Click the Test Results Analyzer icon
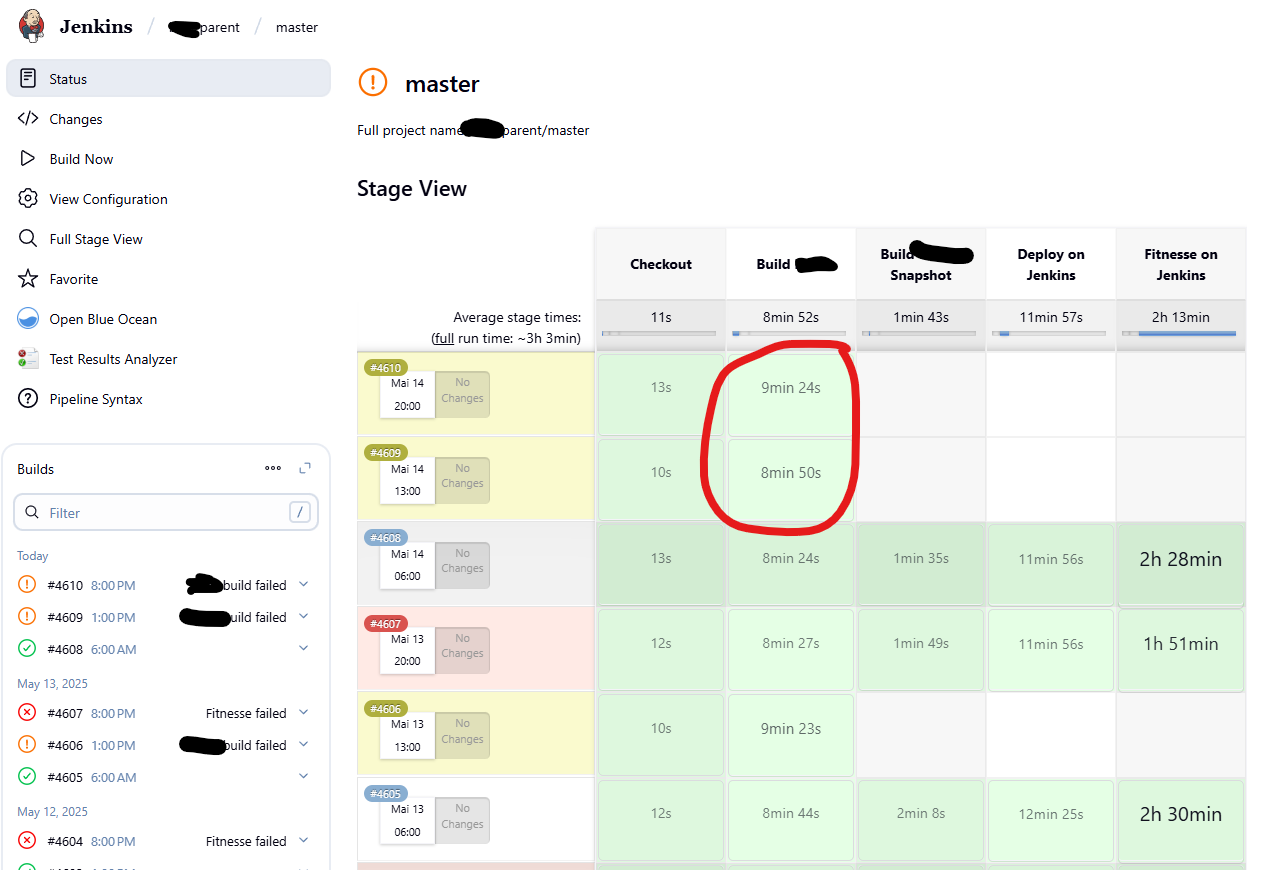Screen dimensions: 1282x870 tap(28, 359)
